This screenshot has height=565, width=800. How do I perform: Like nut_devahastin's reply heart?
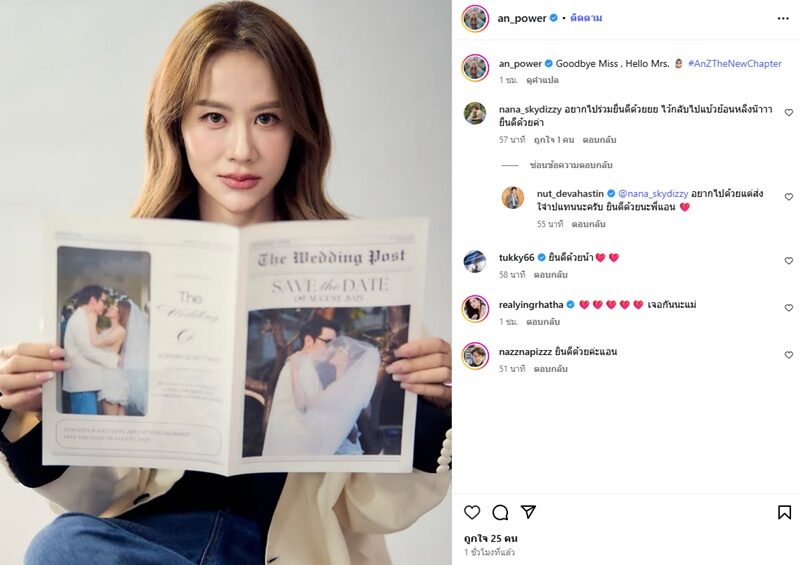pos(789,196)
